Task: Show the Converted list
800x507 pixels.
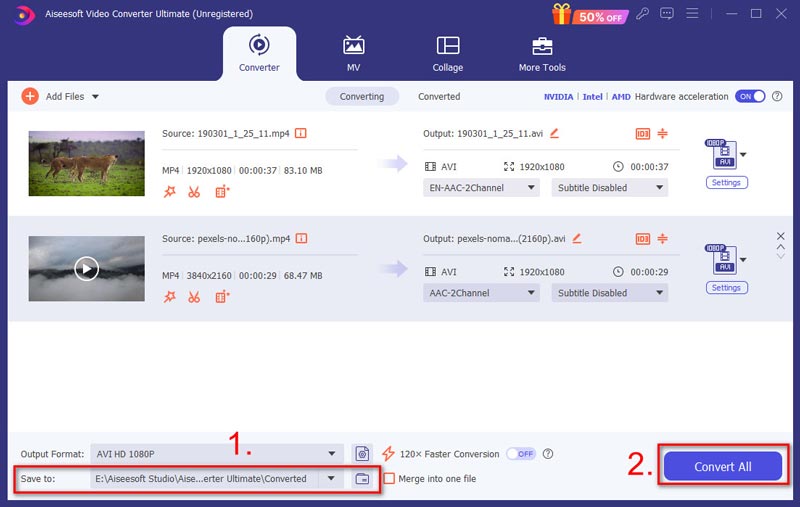Action: point(439,96)
